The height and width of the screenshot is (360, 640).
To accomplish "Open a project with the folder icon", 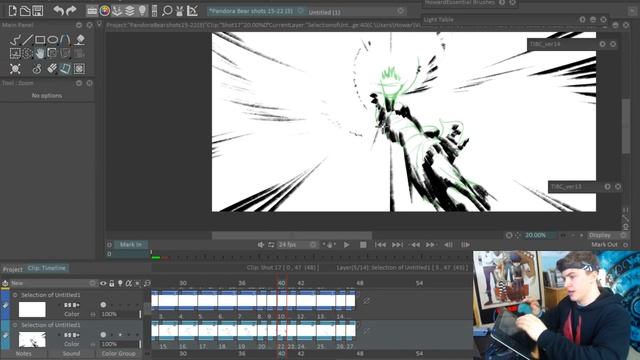I will click(x=25, y=11).
